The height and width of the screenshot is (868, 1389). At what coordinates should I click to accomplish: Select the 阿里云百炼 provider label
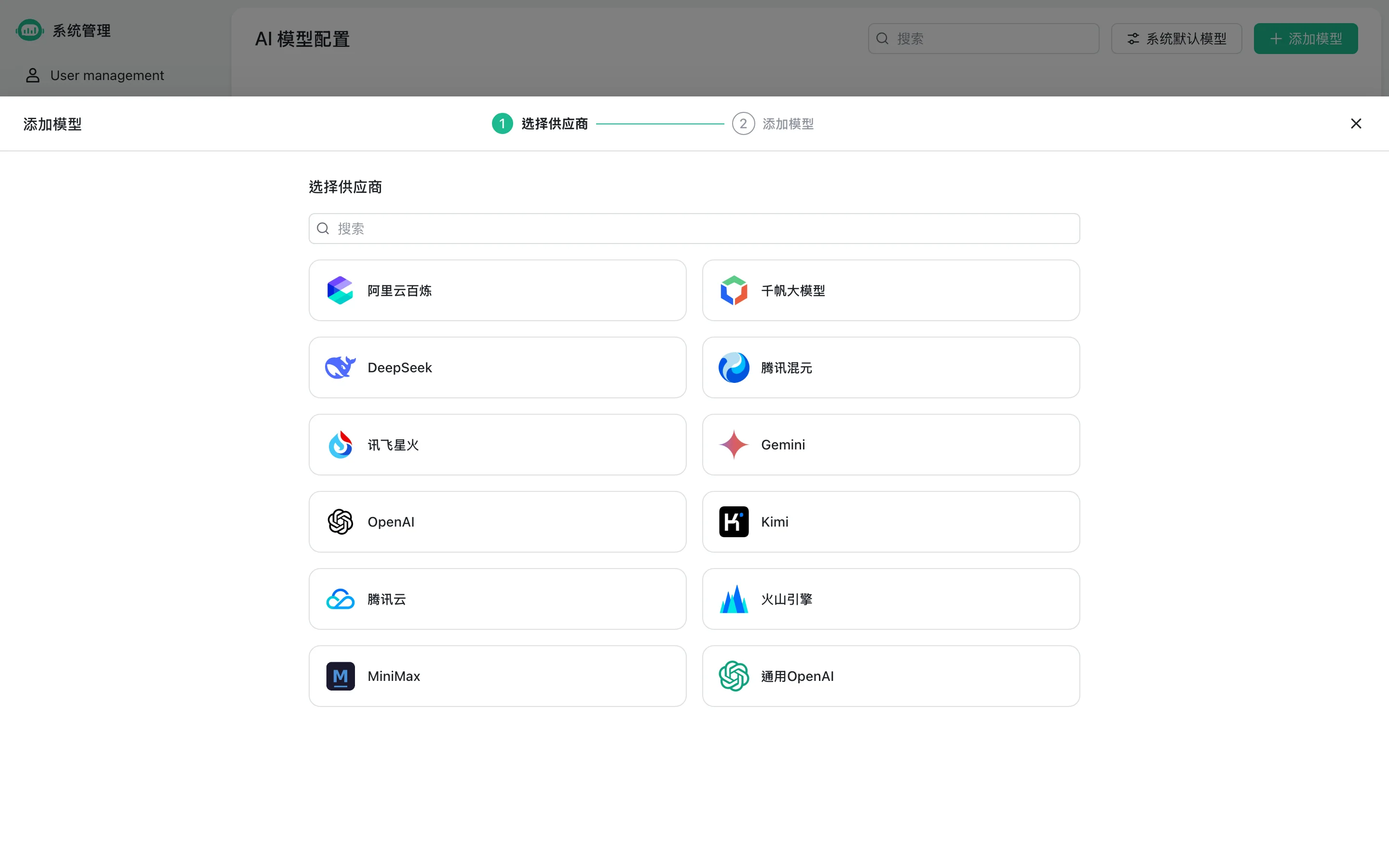399,290
